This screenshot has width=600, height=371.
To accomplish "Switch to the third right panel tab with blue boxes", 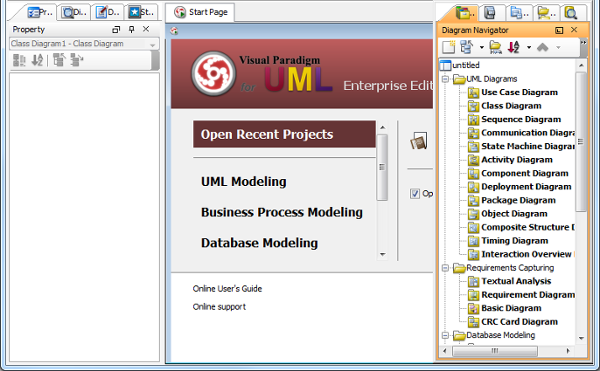I will 518,13.
